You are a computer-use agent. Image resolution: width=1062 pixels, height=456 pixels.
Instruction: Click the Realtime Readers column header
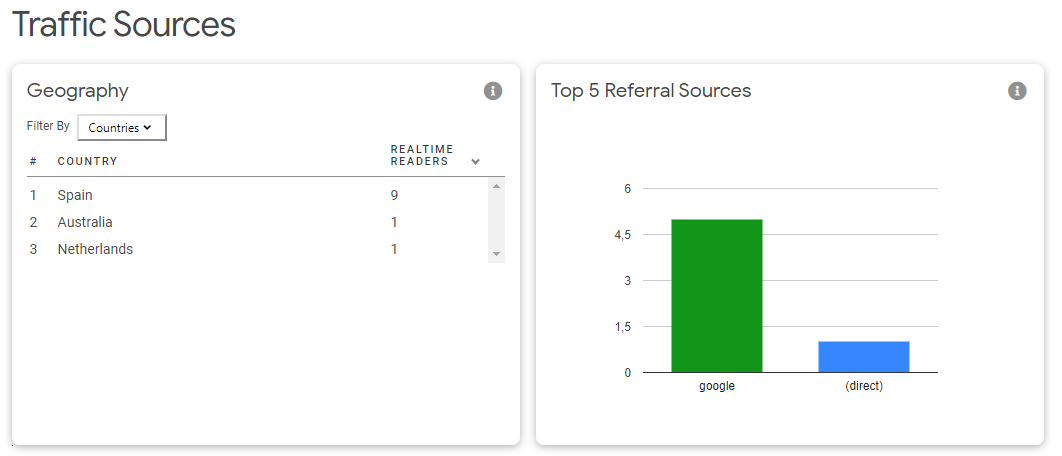[x=421, y=155]
